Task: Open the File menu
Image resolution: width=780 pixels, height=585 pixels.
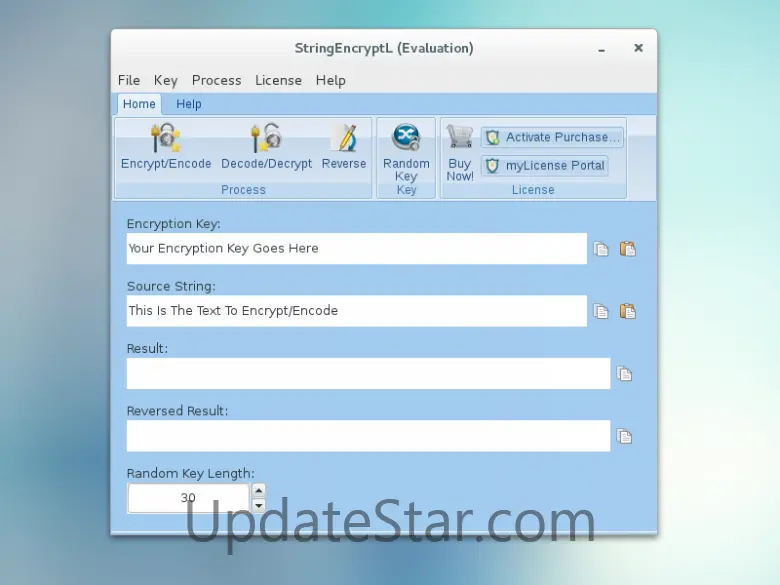Action: coord(129,80)
